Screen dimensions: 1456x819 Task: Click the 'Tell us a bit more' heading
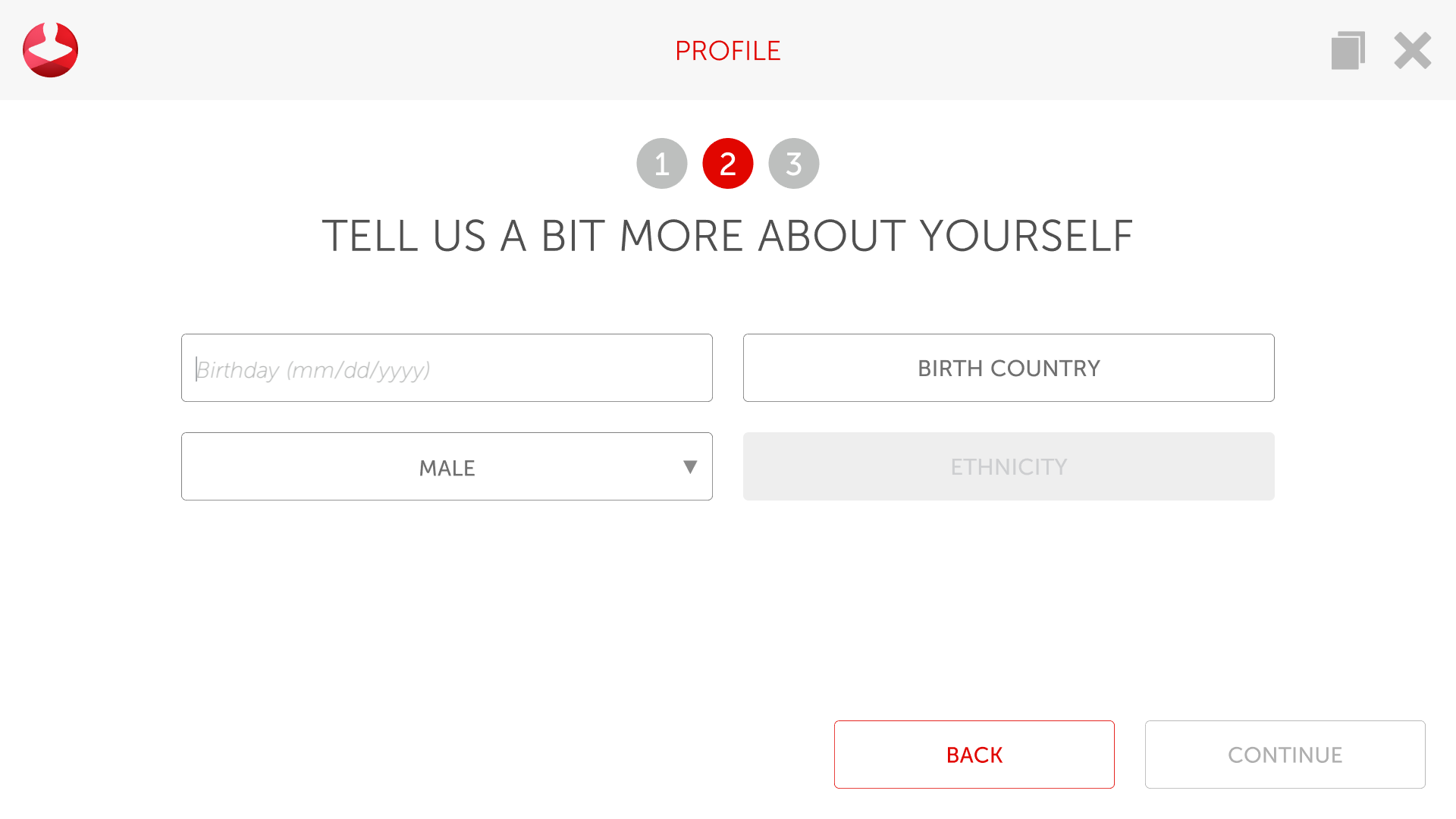click(727, 236)
